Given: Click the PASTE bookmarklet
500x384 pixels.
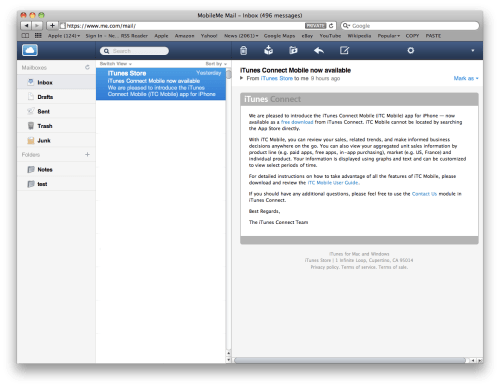Looking at the screenshot, I should point(433,36).
